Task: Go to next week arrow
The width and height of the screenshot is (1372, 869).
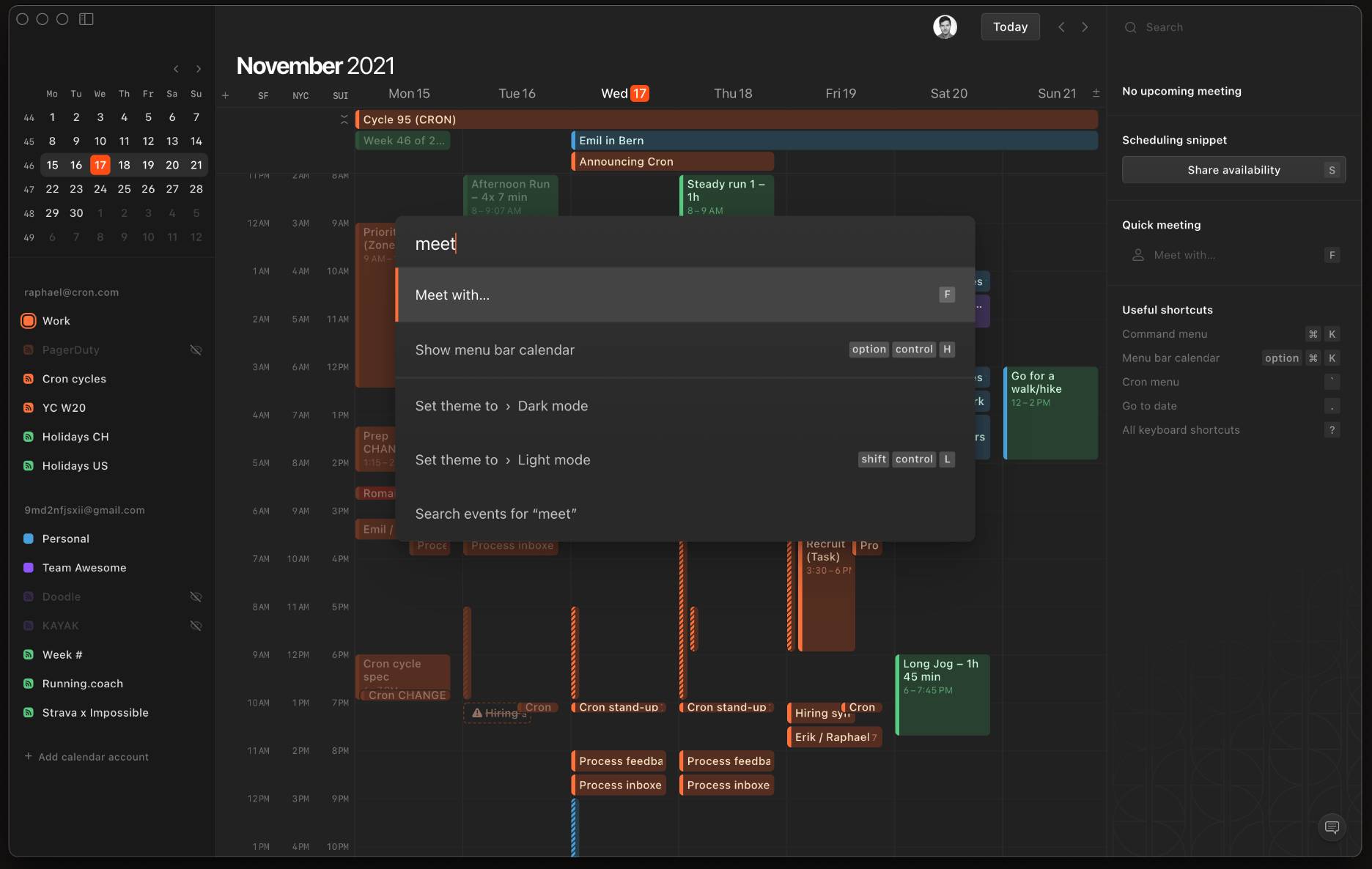Action: pyautogui.click(x=1085, y=27)
